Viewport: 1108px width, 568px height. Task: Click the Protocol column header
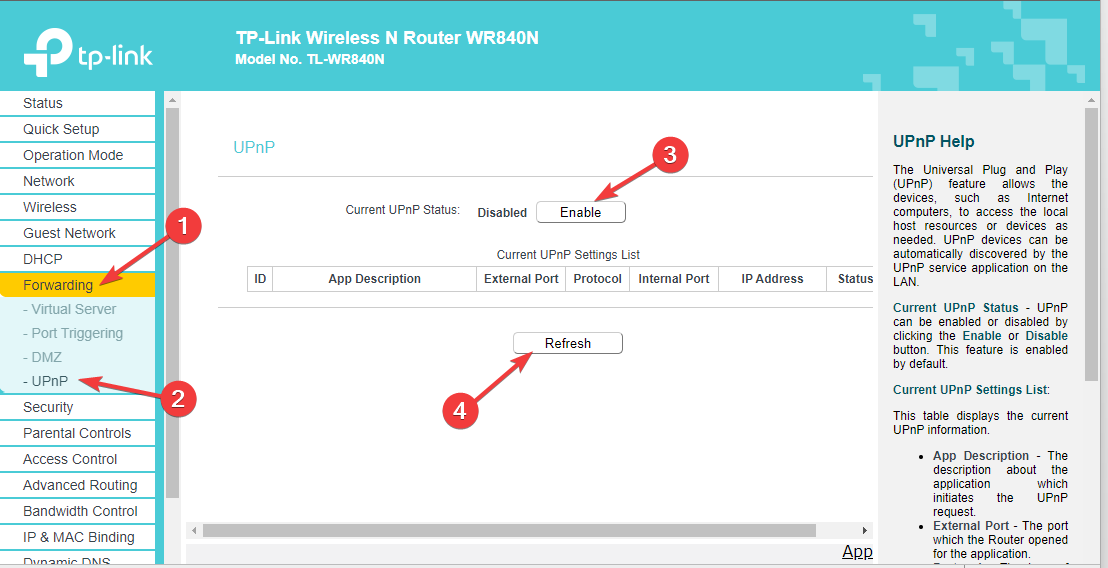coord(598,279)
